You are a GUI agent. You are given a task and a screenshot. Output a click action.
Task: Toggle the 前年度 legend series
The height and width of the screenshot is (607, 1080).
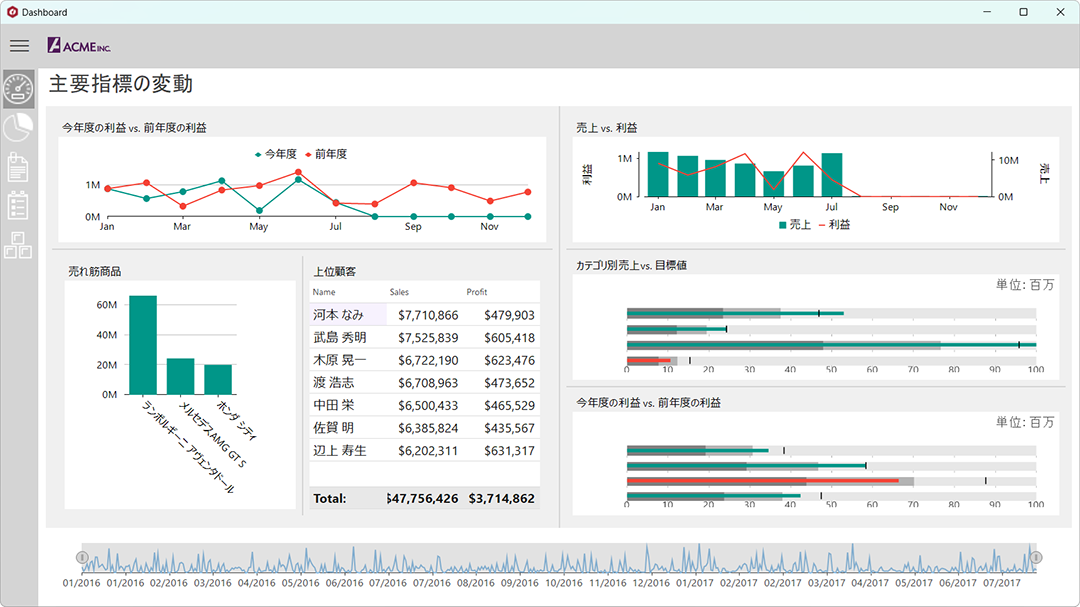[326, 154]
